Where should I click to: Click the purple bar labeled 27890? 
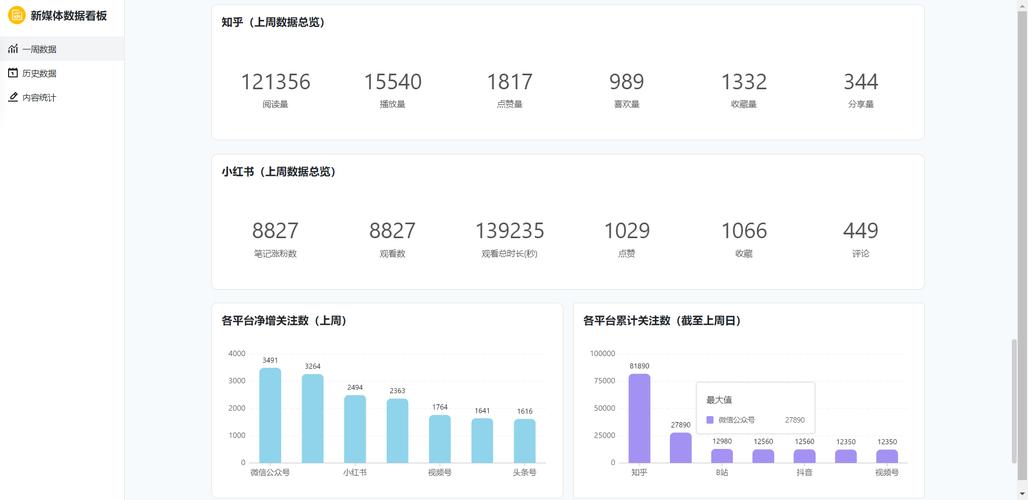(681, 448)
